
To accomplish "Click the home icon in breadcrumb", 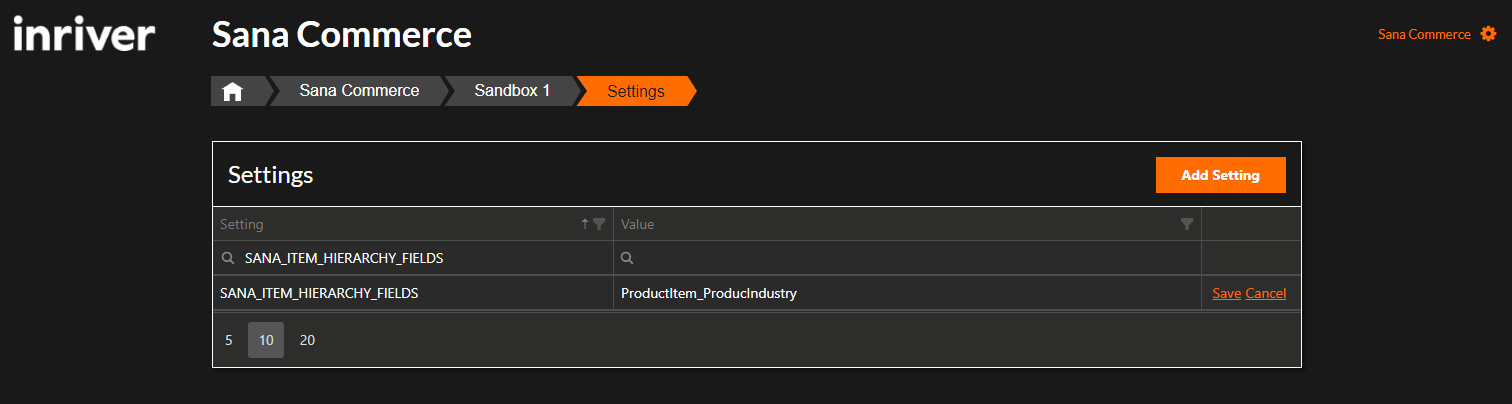I will (x=233, y=92).
